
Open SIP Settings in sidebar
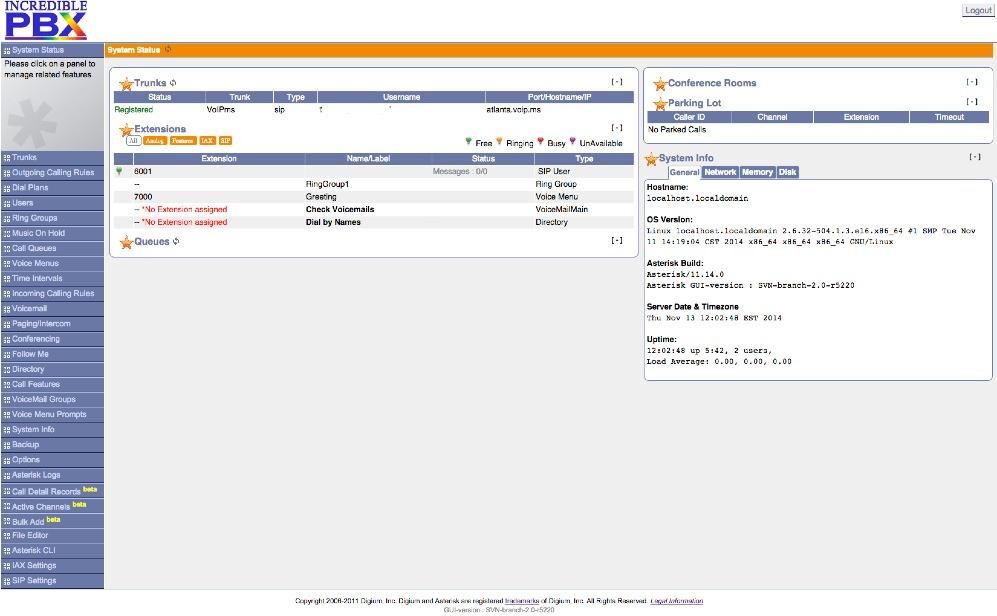tap(52, 581)
